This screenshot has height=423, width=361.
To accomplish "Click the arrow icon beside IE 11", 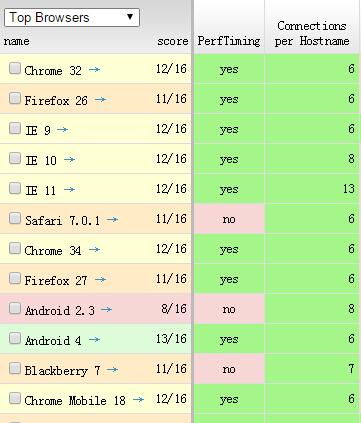I will [x=69, y=189].
